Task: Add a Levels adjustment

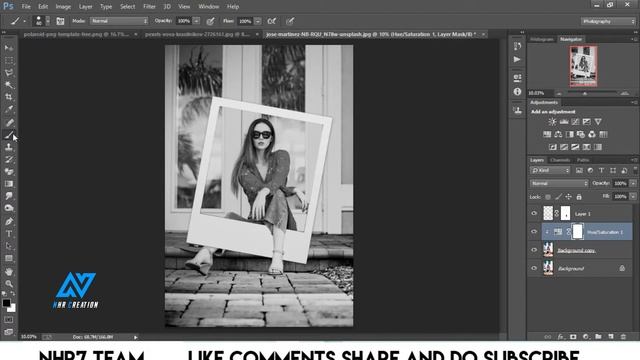Action: [564, 122]
